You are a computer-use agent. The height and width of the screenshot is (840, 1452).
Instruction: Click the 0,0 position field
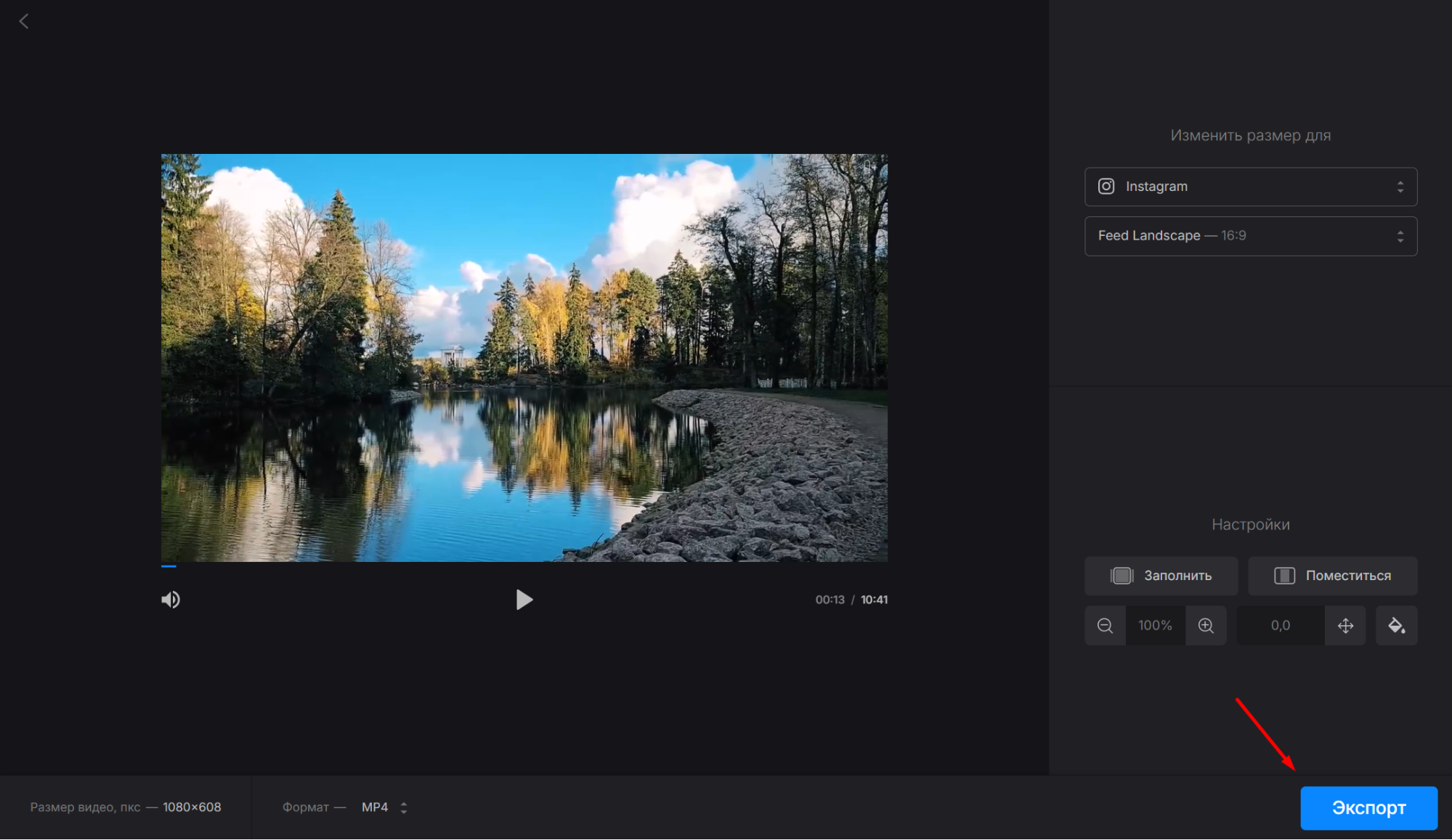point(1280,626)
